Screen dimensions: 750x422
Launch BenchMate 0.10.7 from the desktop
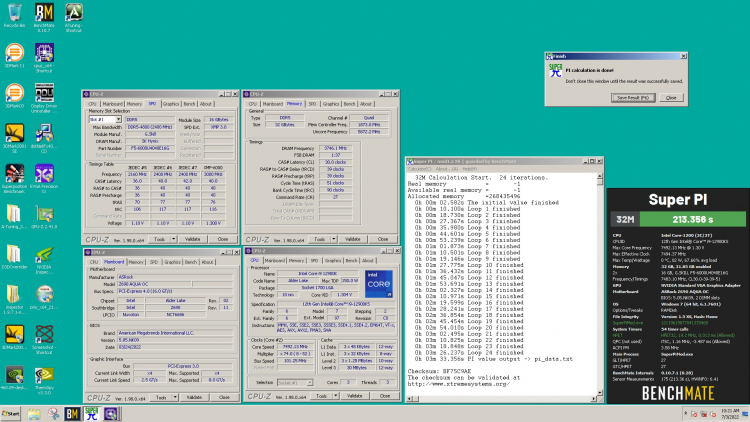click(x=43, y=13)
